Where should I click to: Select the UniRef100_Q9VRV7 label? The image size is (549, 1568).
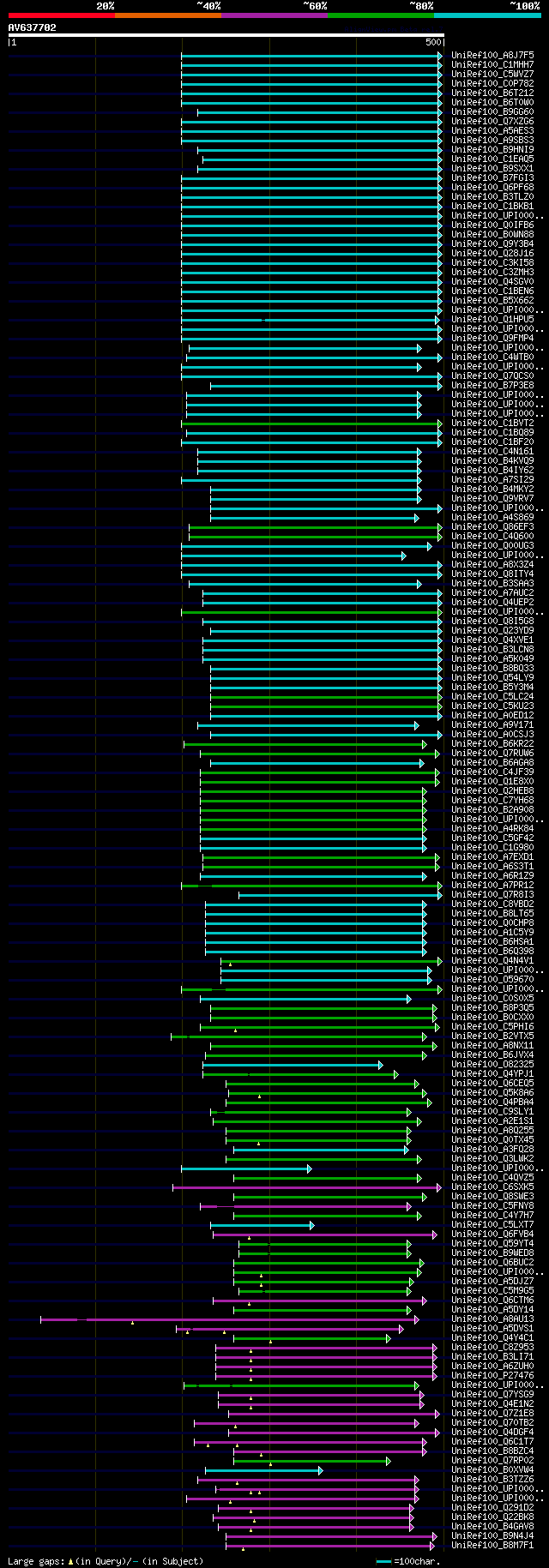coord(492,498)
